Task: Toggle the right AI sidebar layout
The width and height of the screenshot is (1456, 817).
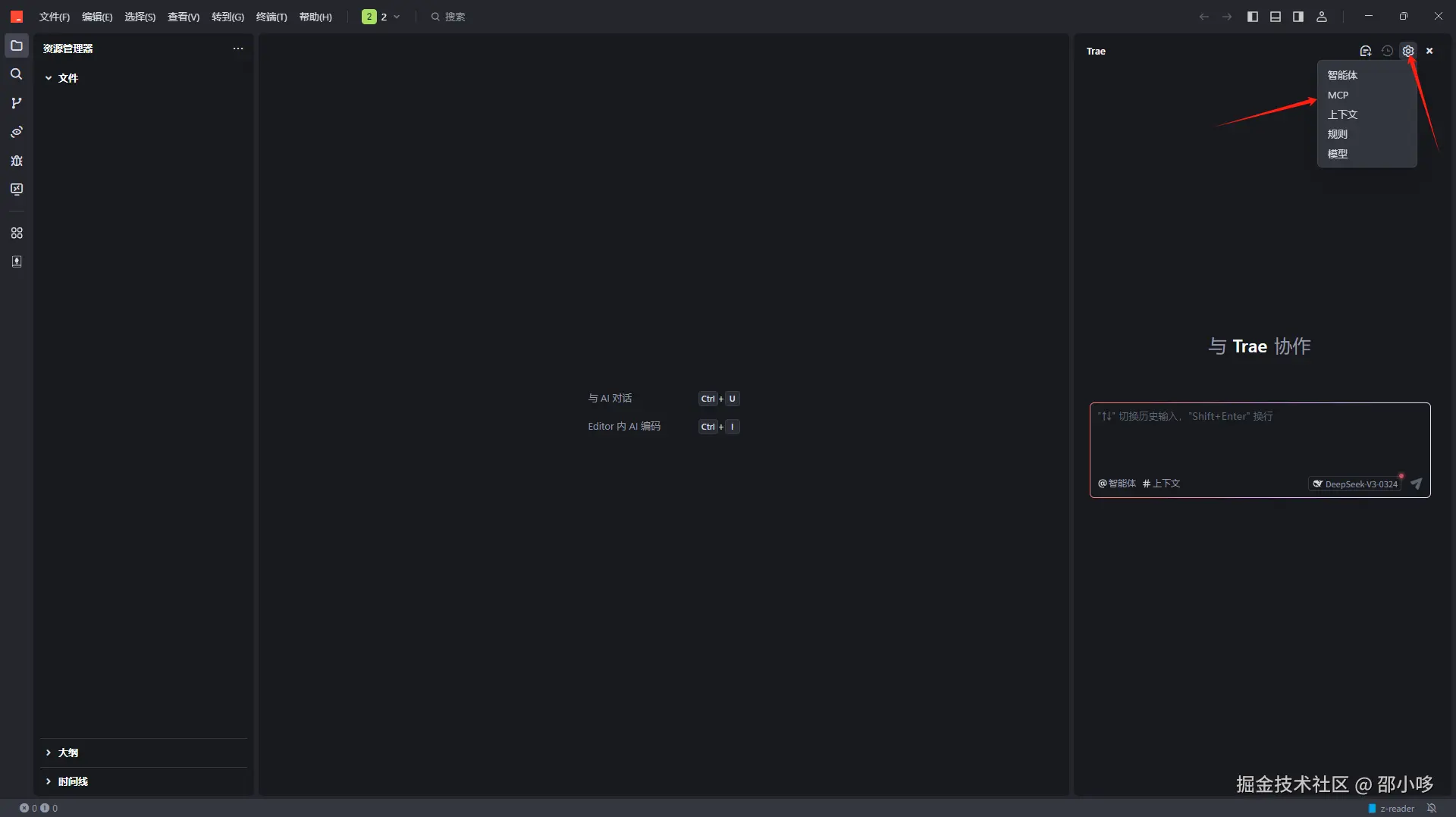Action: click(x=1298, y=17)
